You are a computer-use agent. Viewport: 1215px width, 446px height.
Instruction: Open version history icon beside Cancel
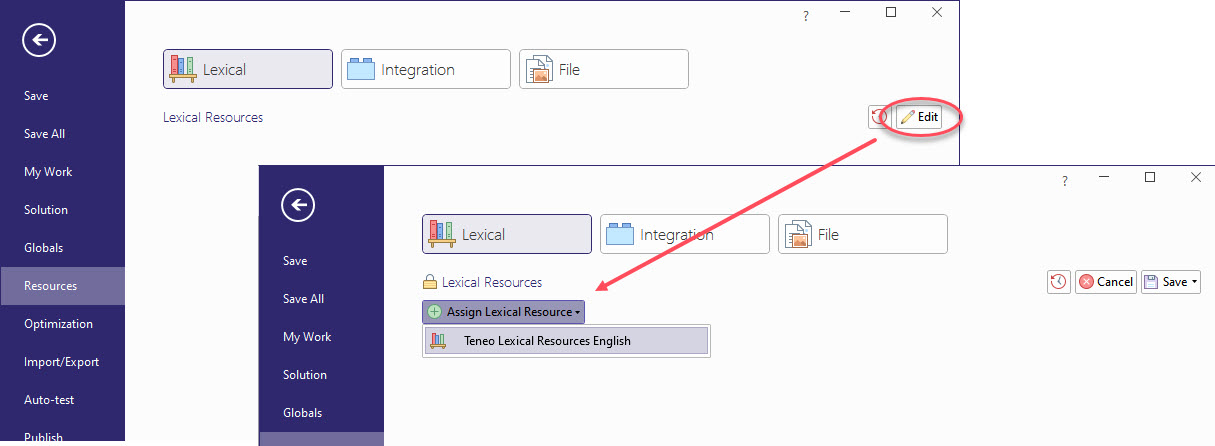pyautogui.click(x=1059, y=282)
